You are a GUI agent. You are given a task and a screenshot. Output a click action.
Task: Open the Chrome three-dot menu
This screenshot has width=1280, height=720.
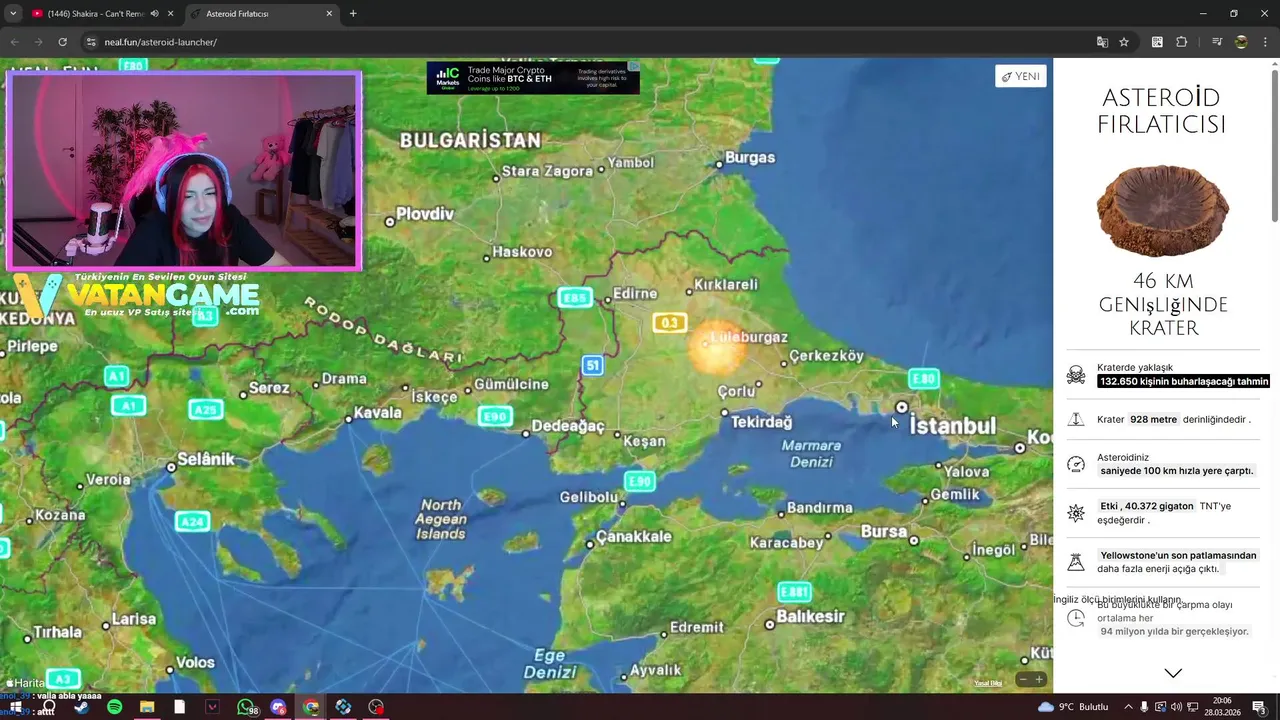pos(1264,42)
